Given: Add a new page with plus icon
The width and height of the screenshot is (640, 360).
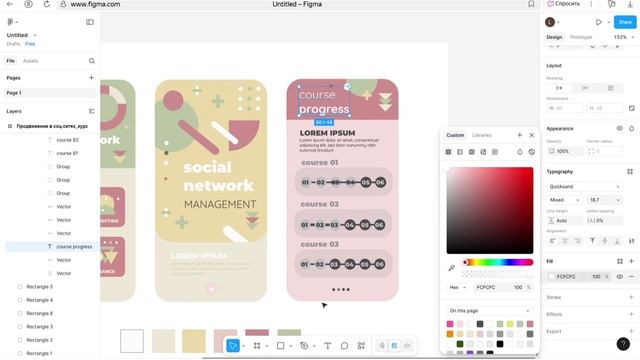Looking at the screenshot, I should (x=91, y=78).
